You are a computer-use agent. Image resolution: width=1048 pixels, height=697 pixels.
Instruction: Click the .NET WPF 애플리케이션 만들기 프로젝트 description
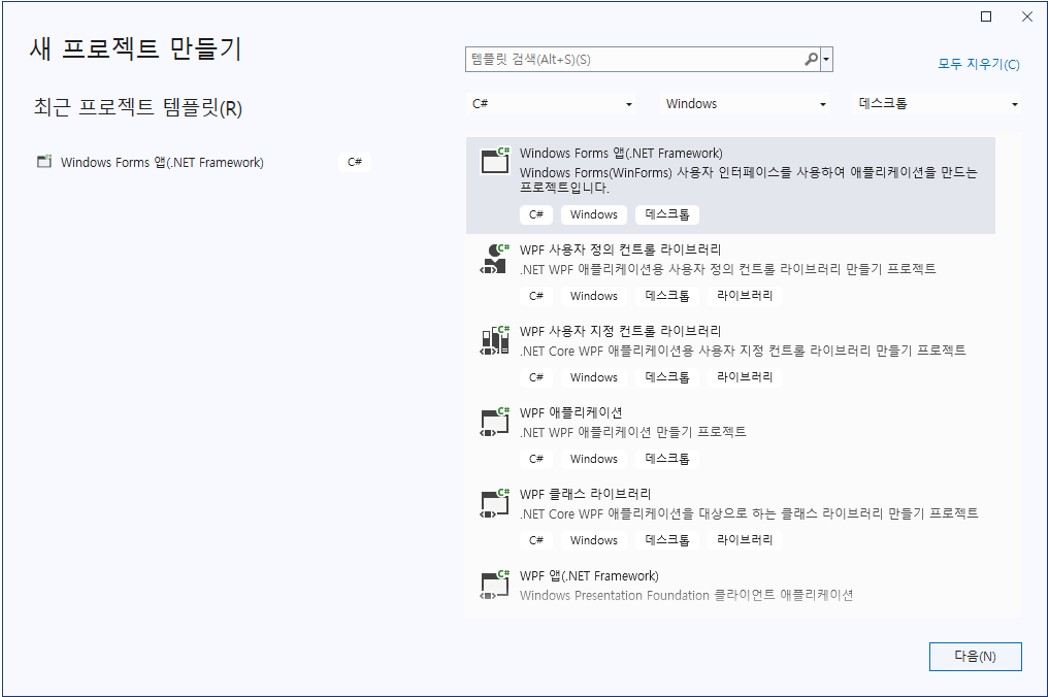pos(633,432)
